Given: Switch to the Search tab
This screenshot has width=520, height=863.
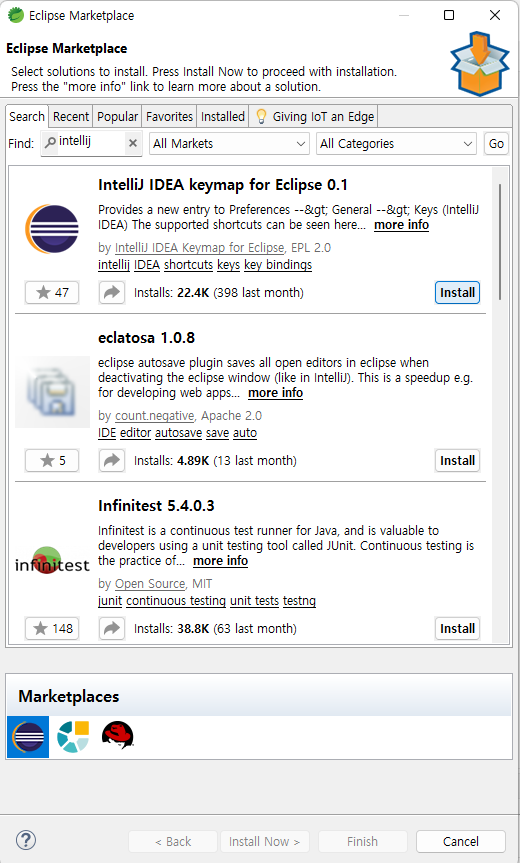Looking at the screenshot, I should pyautogui.click(x=26, y=117).
